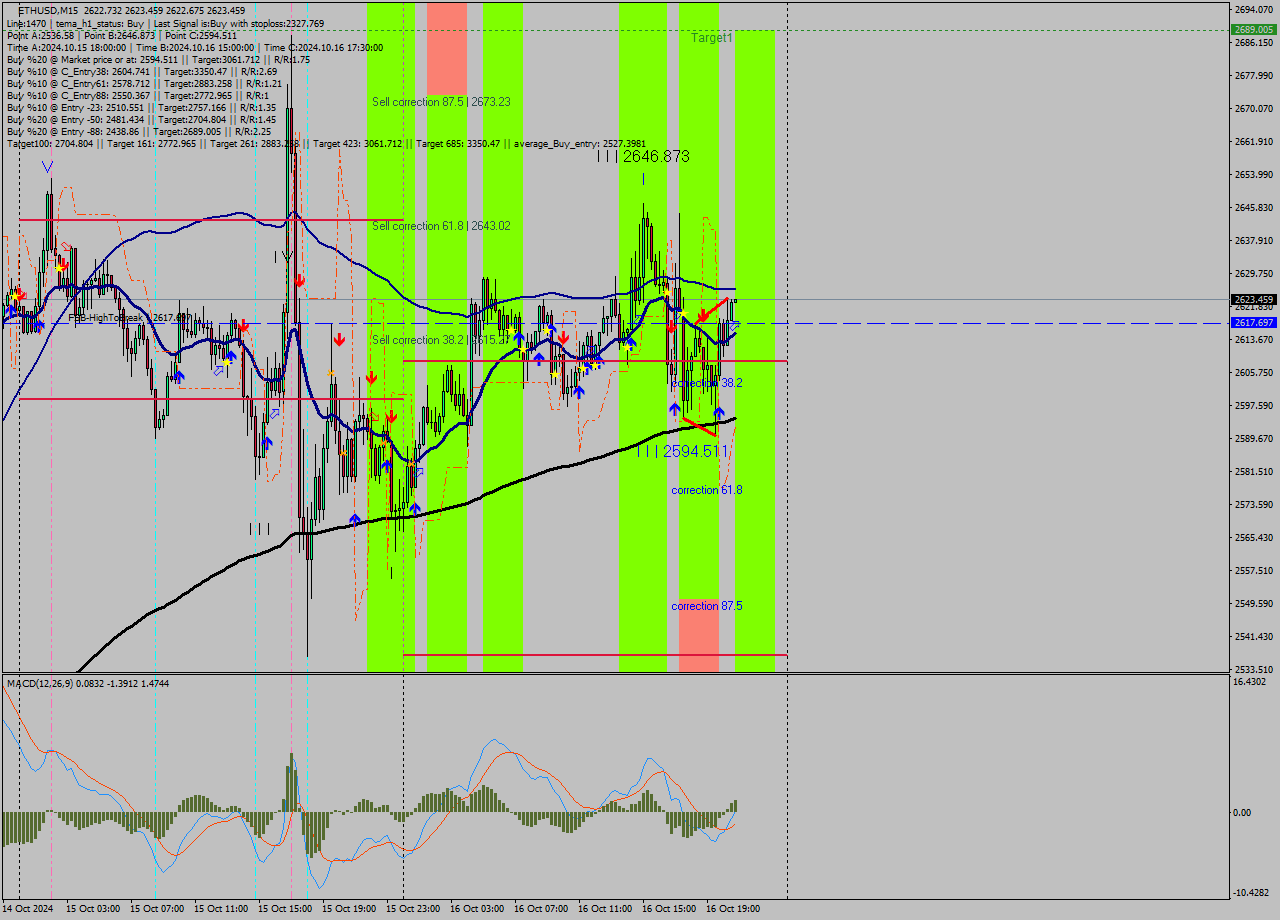
Task: Click the '15 Oct 07:00' time axis label
Action: (x=158, y=909)
